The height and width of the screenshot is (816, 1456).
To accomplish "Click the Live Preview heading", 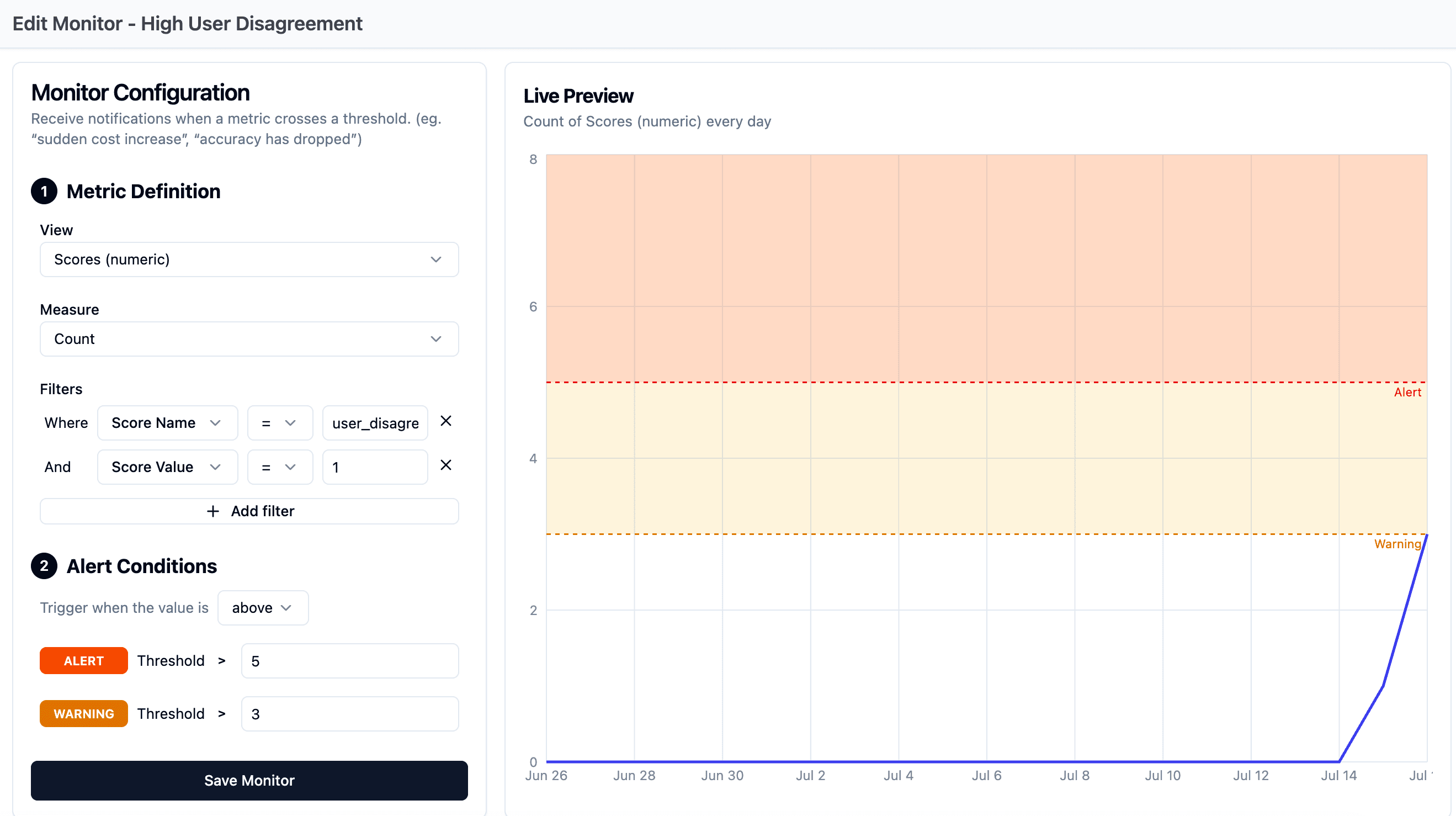I will click(x=578, y=96).
